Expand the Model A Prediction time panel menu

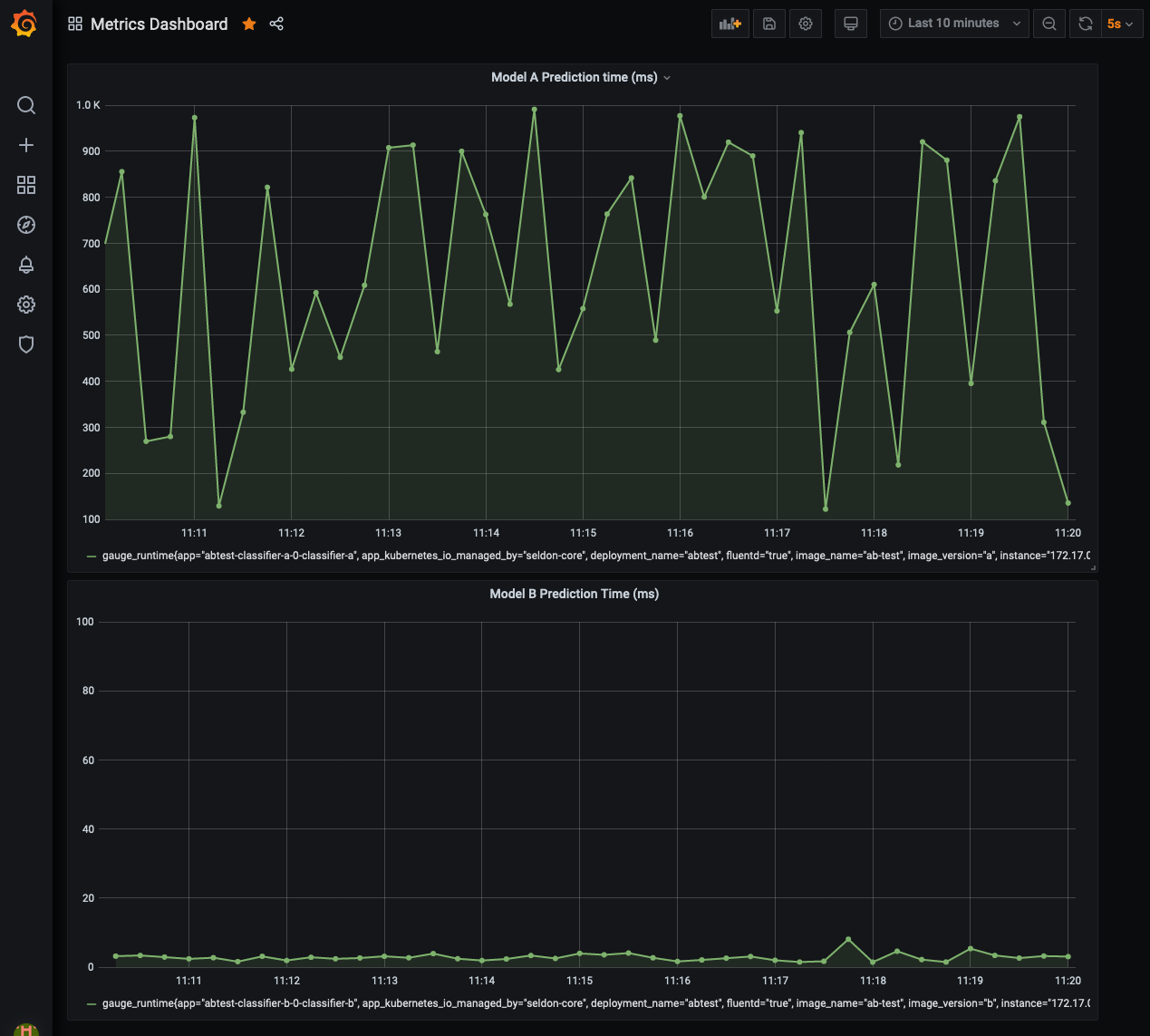pyautogui.click(x=581, y=77)
